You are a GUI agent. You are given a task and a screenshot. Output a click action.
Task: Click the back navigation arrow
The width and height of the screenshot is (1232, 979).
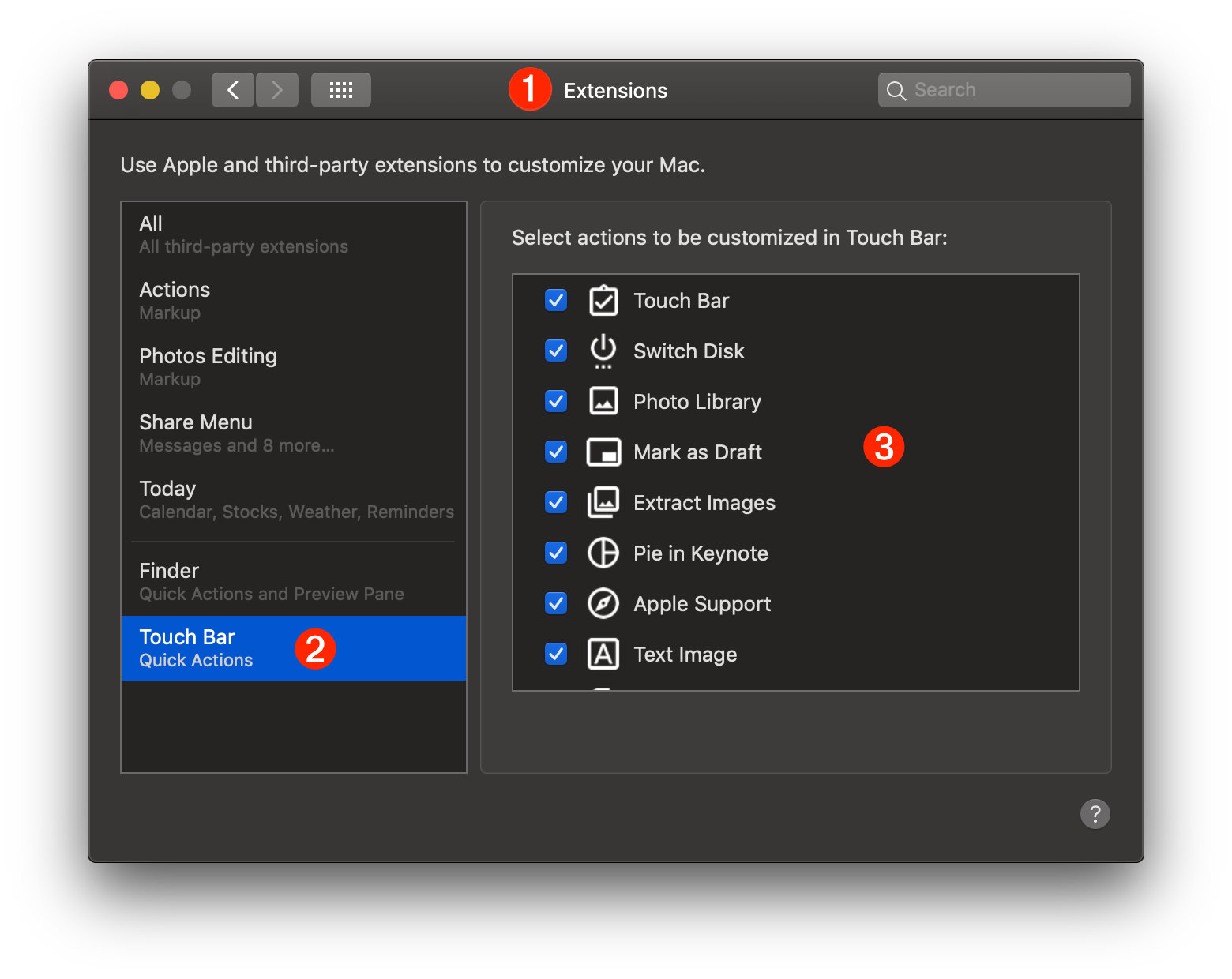tap(232, 89)
